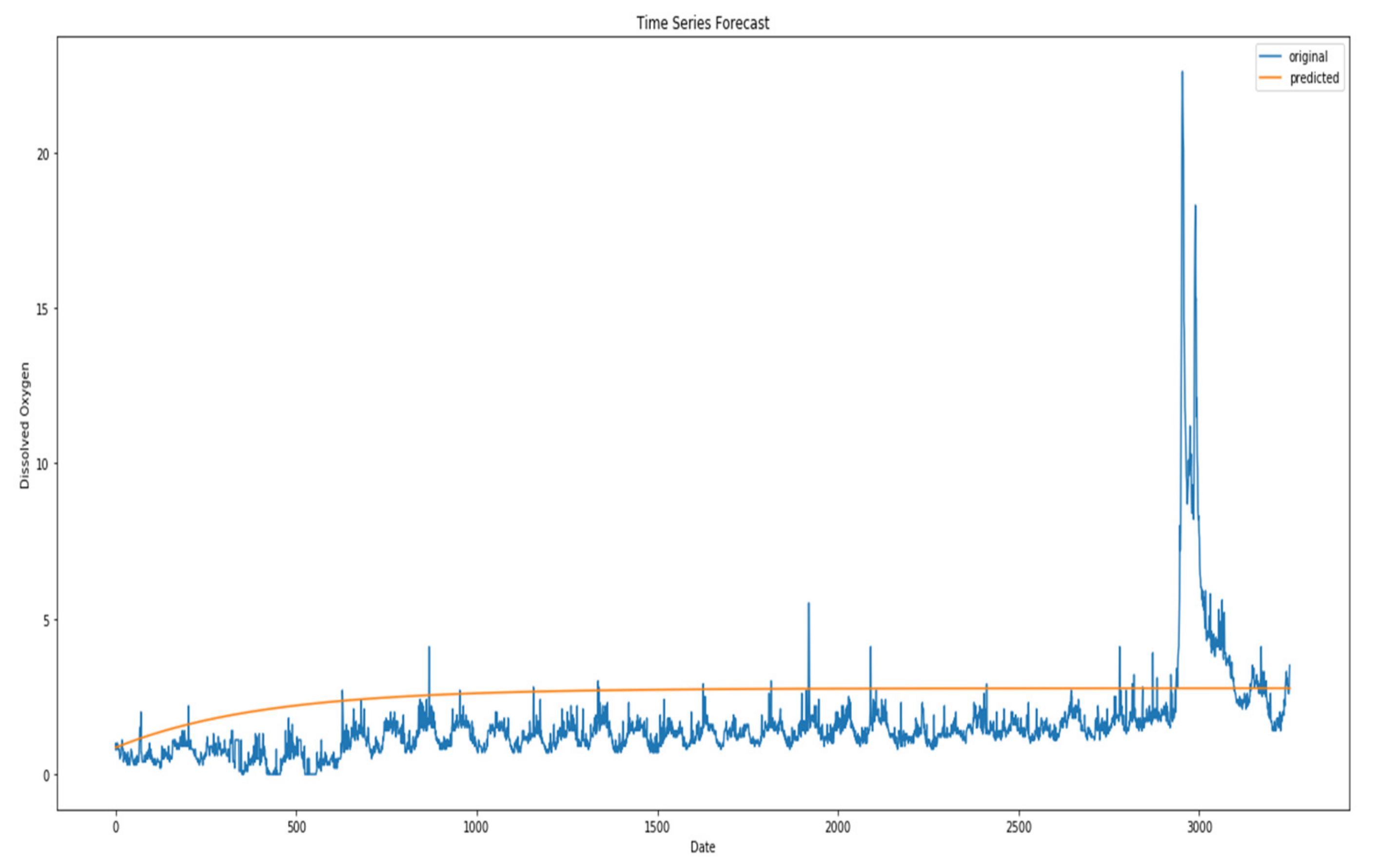Click the x-axis tick label 2500
The width and height of the screenshot is (1377, 868).
click(1019, 828)
